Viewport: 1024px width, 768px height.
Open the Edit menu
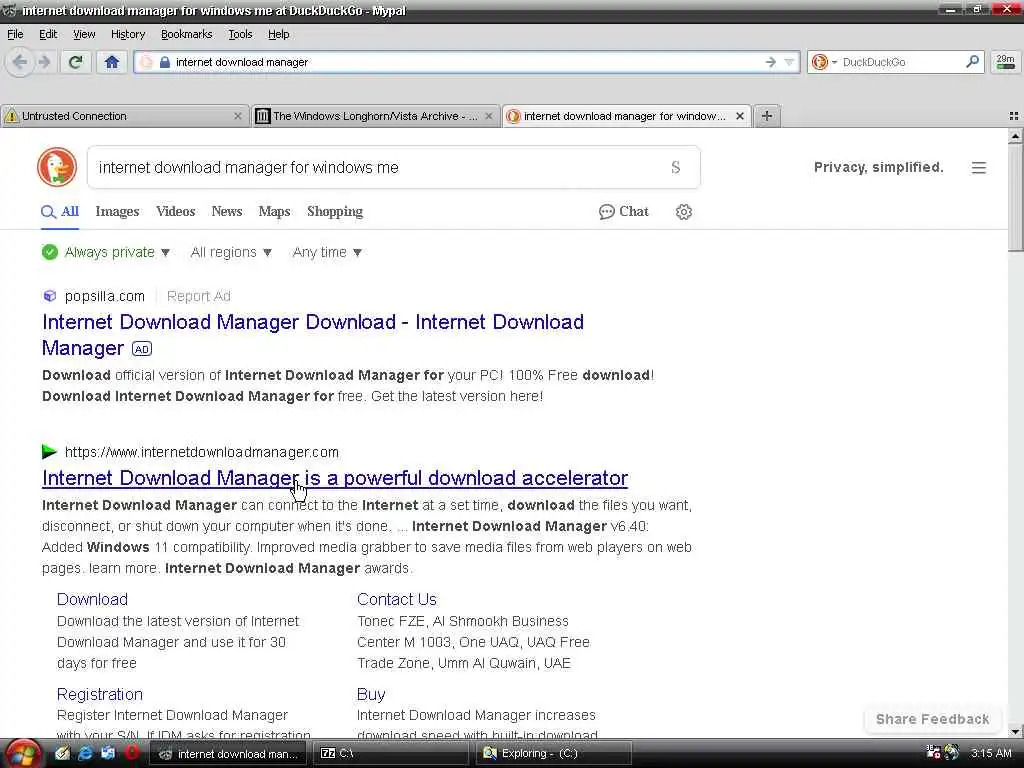(x=48, y=34)
